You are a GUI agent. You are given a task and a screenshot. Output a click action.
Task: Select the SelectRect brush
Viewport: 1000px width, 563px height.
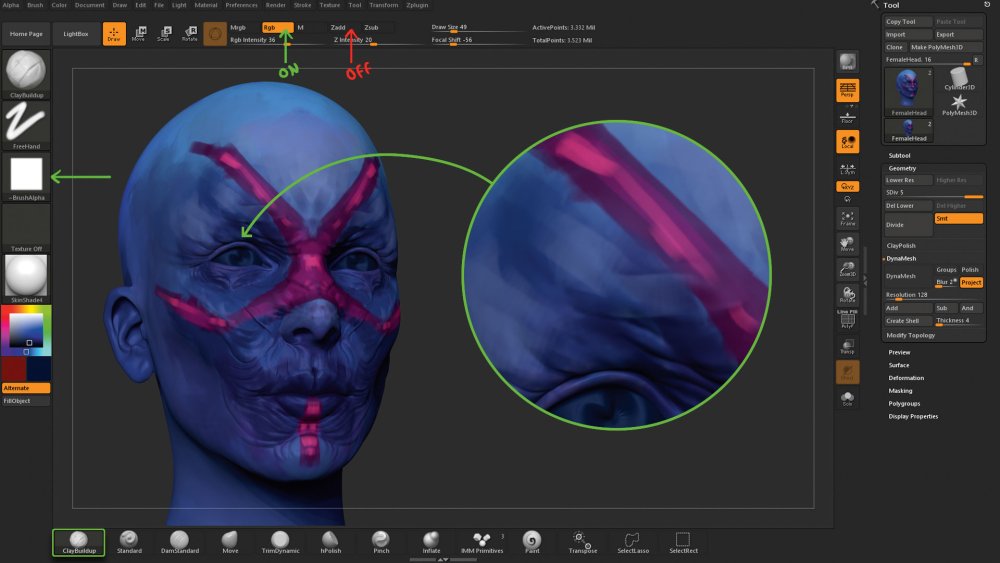pyautogui.click(x=683, y=543)
